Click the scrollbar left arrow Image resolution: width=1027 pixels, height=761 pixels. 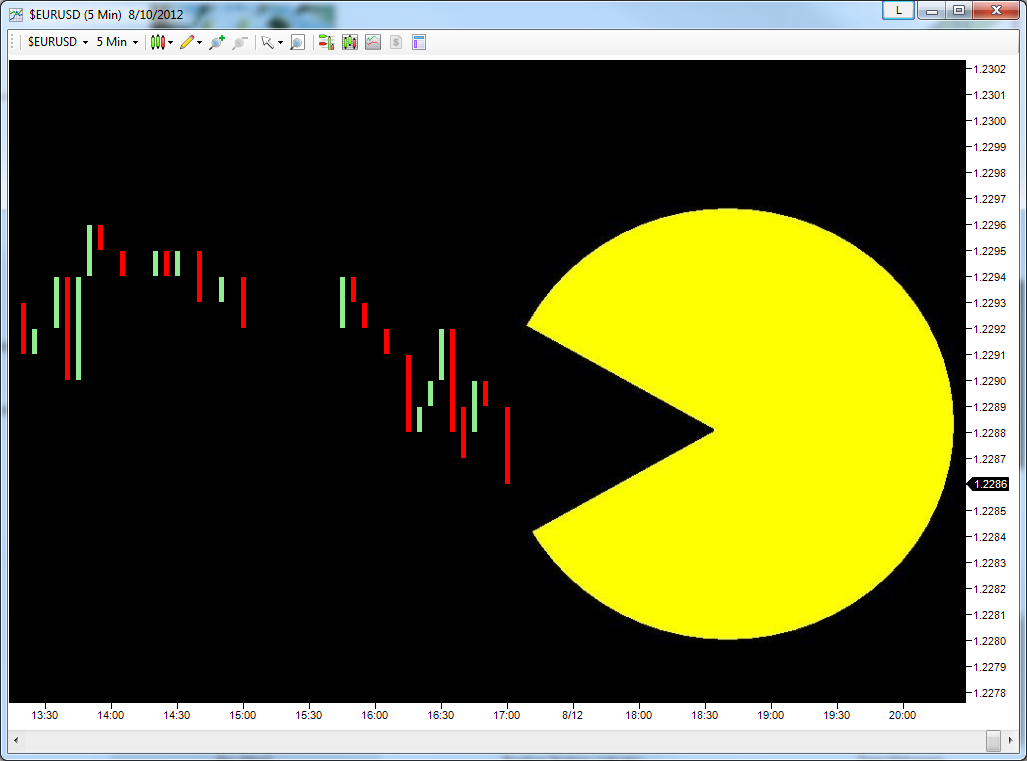(16, 740)
